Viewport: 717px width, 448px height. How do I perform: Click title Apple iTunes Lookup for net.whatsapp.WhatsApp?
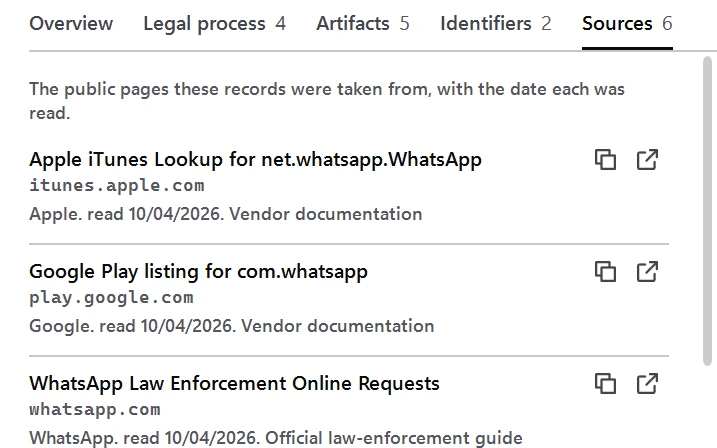(x=255, y=160)
